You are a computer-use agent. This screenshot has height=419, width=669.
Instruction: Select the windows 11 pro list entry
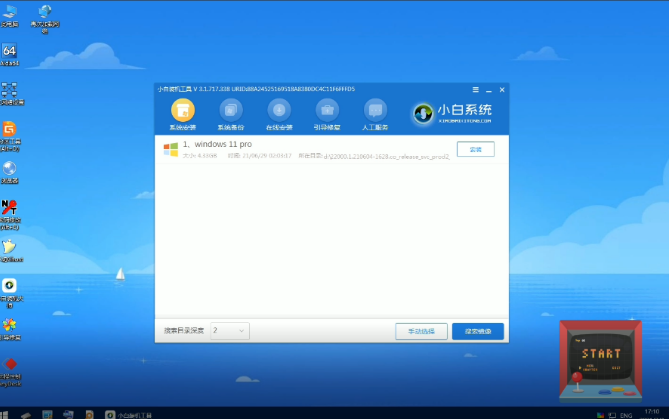pyautogui.click(x=300, y=149)
